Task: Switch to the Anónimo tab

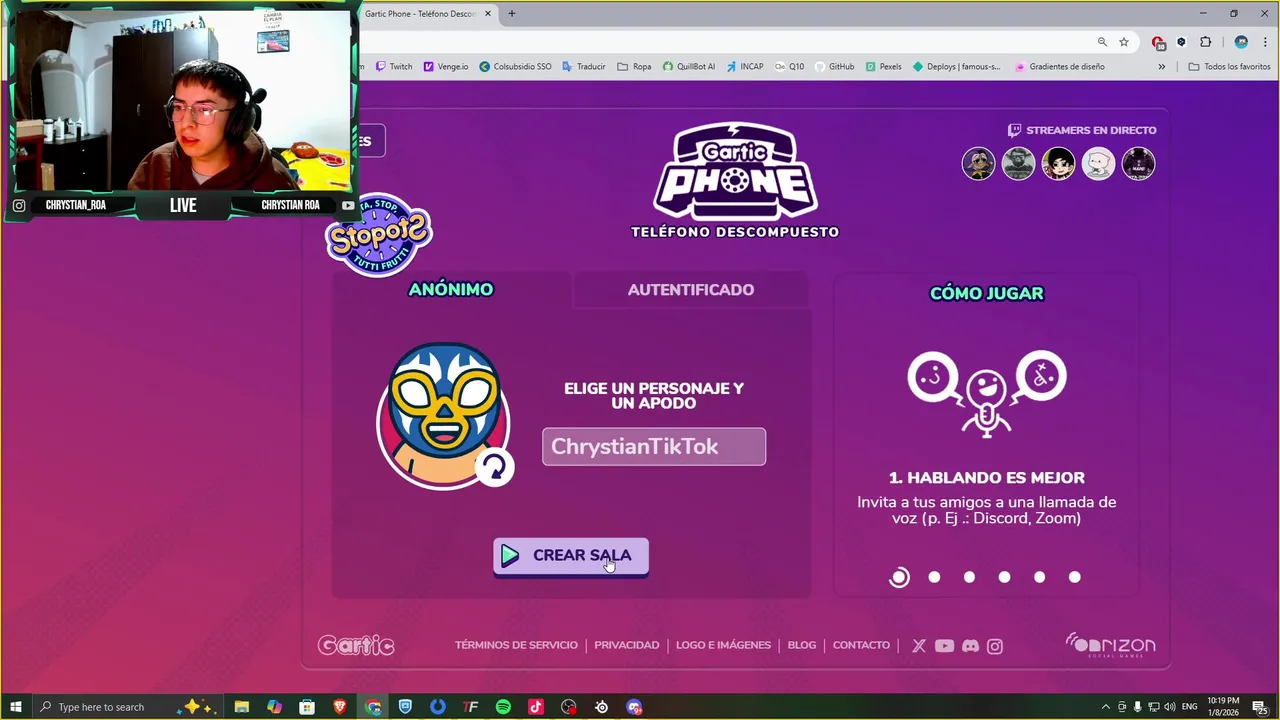Action: coord(451,290)
